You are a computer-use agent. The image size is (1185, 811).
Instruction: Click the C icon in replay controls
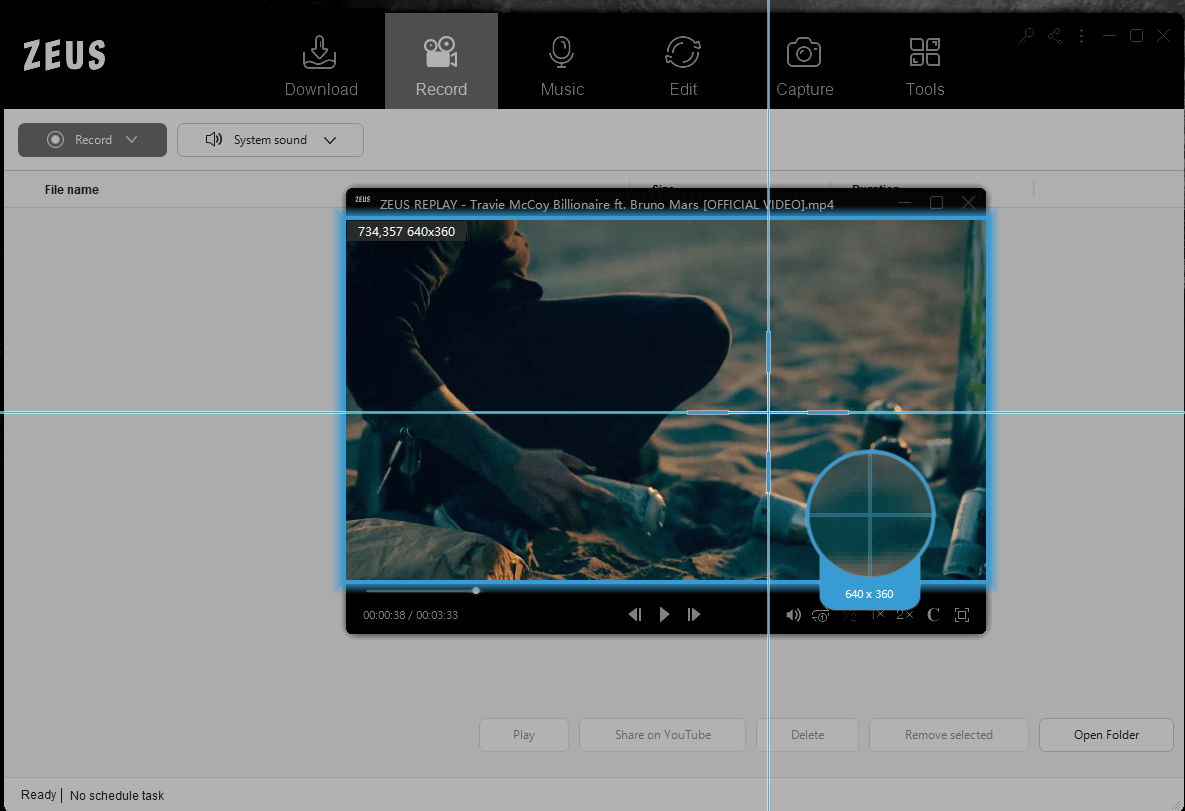[x=933, y=614]
